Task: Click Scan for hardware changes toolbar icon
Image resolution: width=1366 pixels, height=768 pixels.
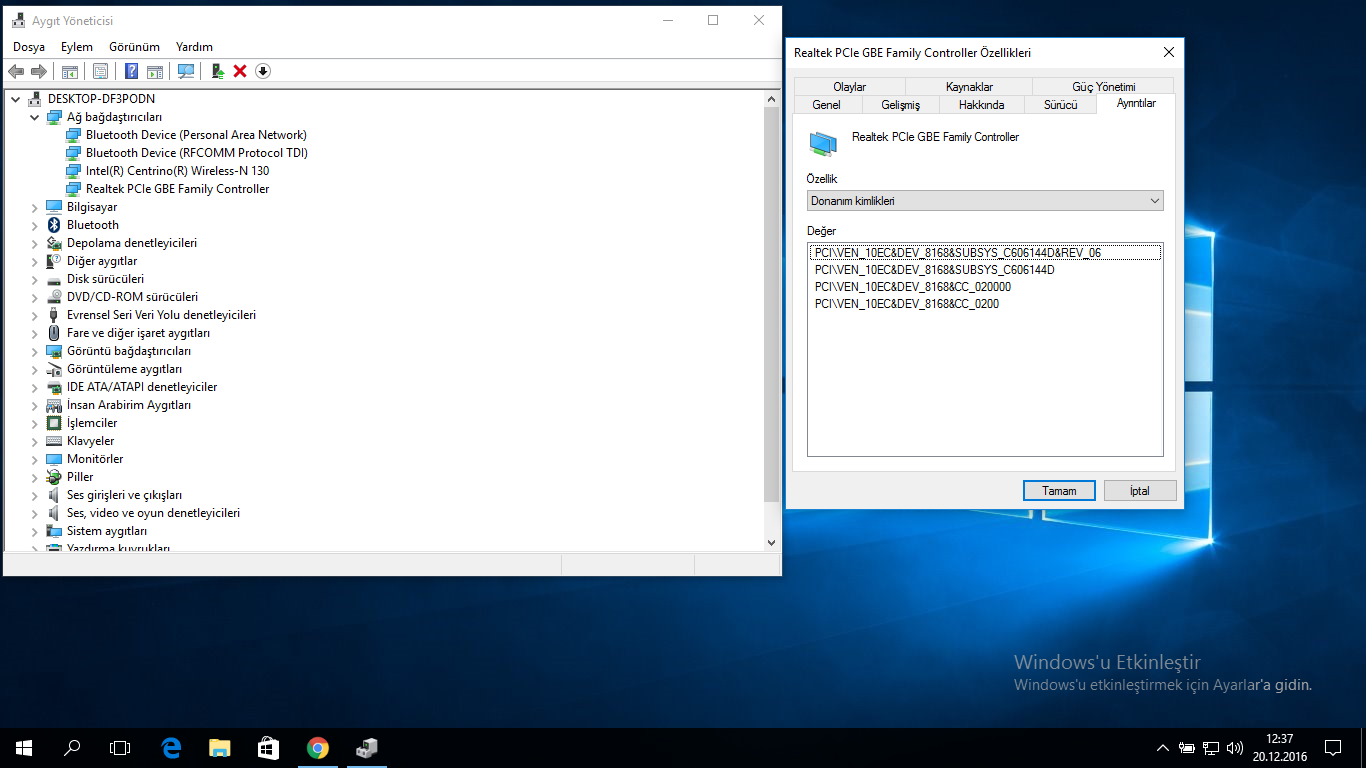Action: [x=186, y=71]
